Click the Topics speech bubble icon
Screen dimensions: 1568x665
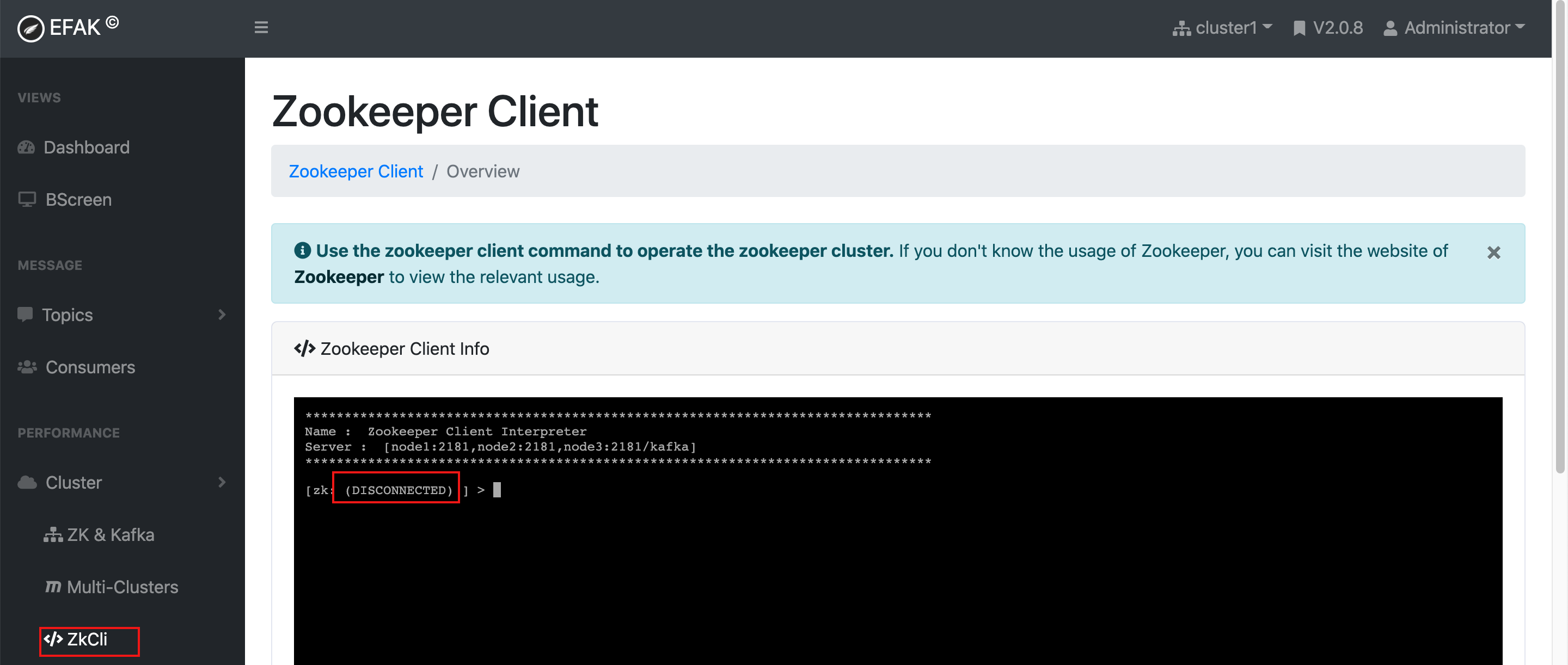[25, 315]
